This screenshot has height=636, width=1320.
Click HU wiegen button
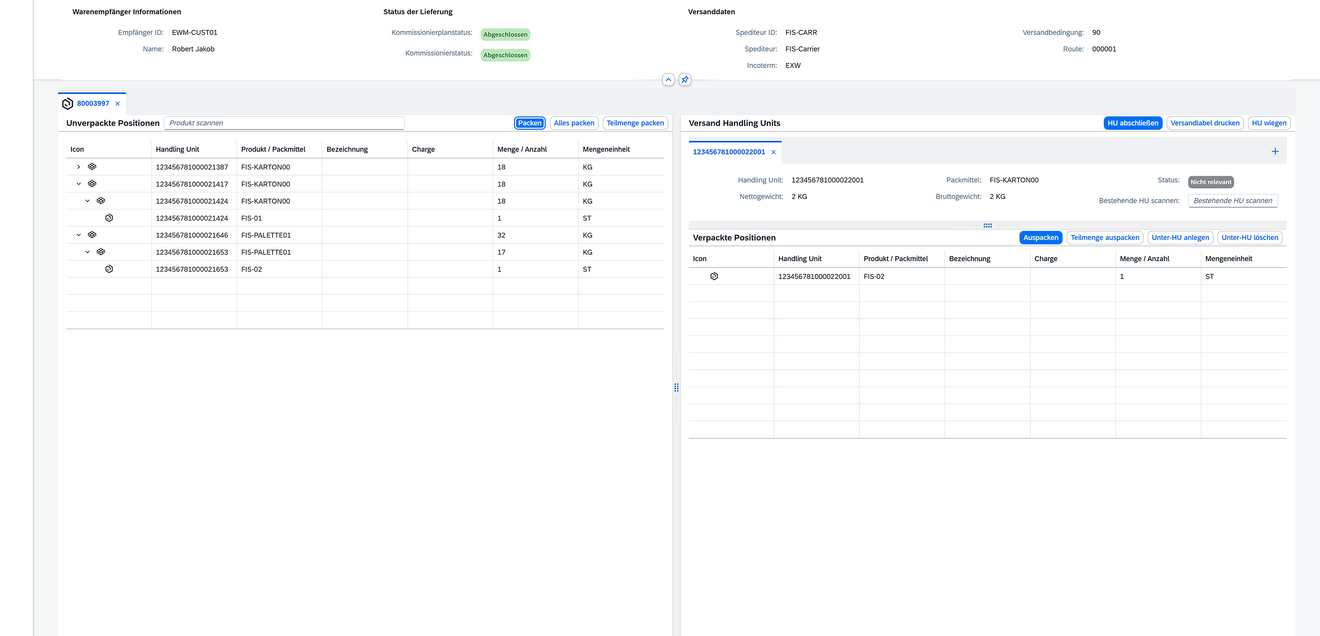coord(1269,123)
